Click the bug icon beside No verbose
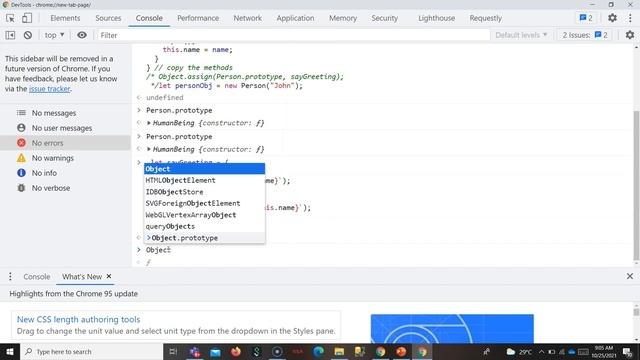This screenshot has height=360, width=640. pyautogui.click(x=21, y=188)
